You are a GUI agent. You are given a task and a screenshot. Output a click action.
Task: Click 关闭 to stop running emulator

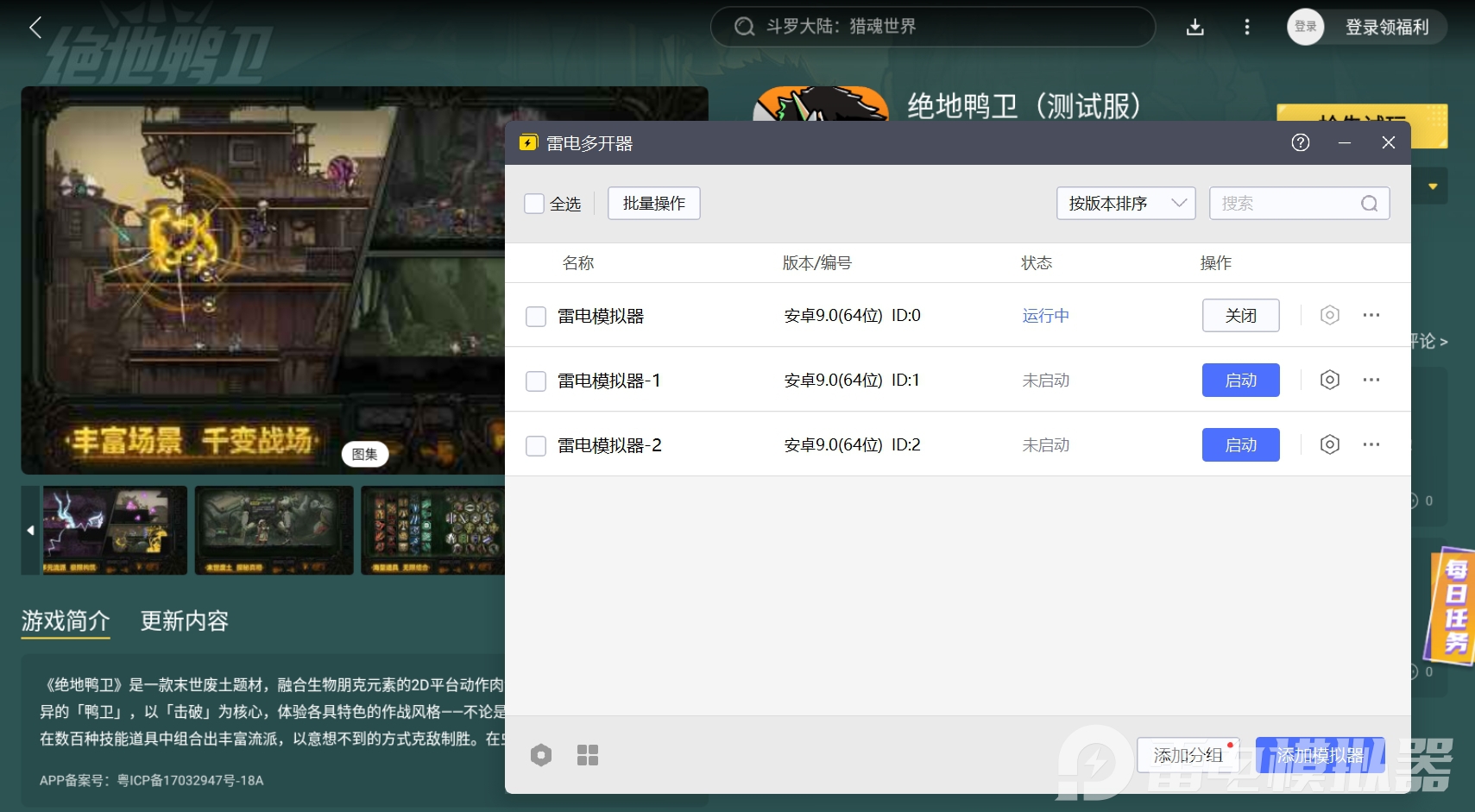1240,315
